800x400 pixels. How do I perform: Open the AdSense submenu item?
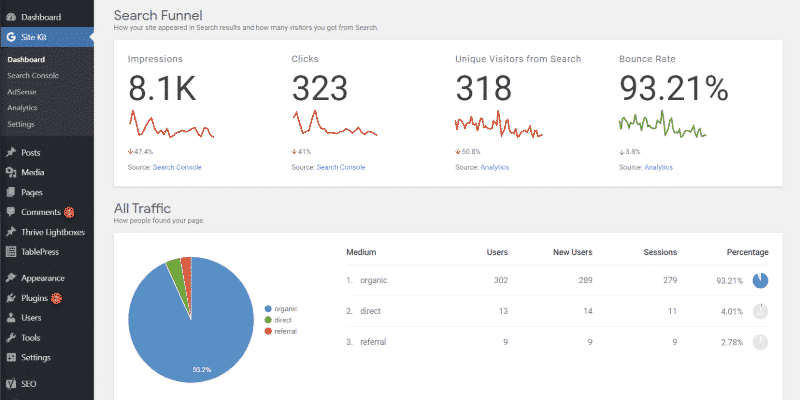[x=21, y=92]
